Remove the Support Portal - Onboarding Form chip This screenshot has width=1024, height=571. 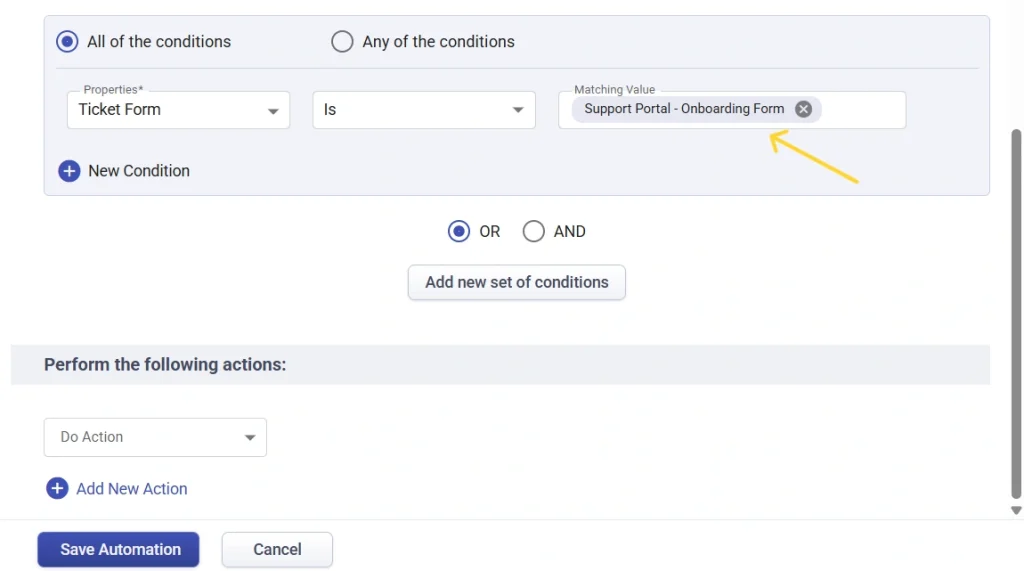(x=803, y=109)
